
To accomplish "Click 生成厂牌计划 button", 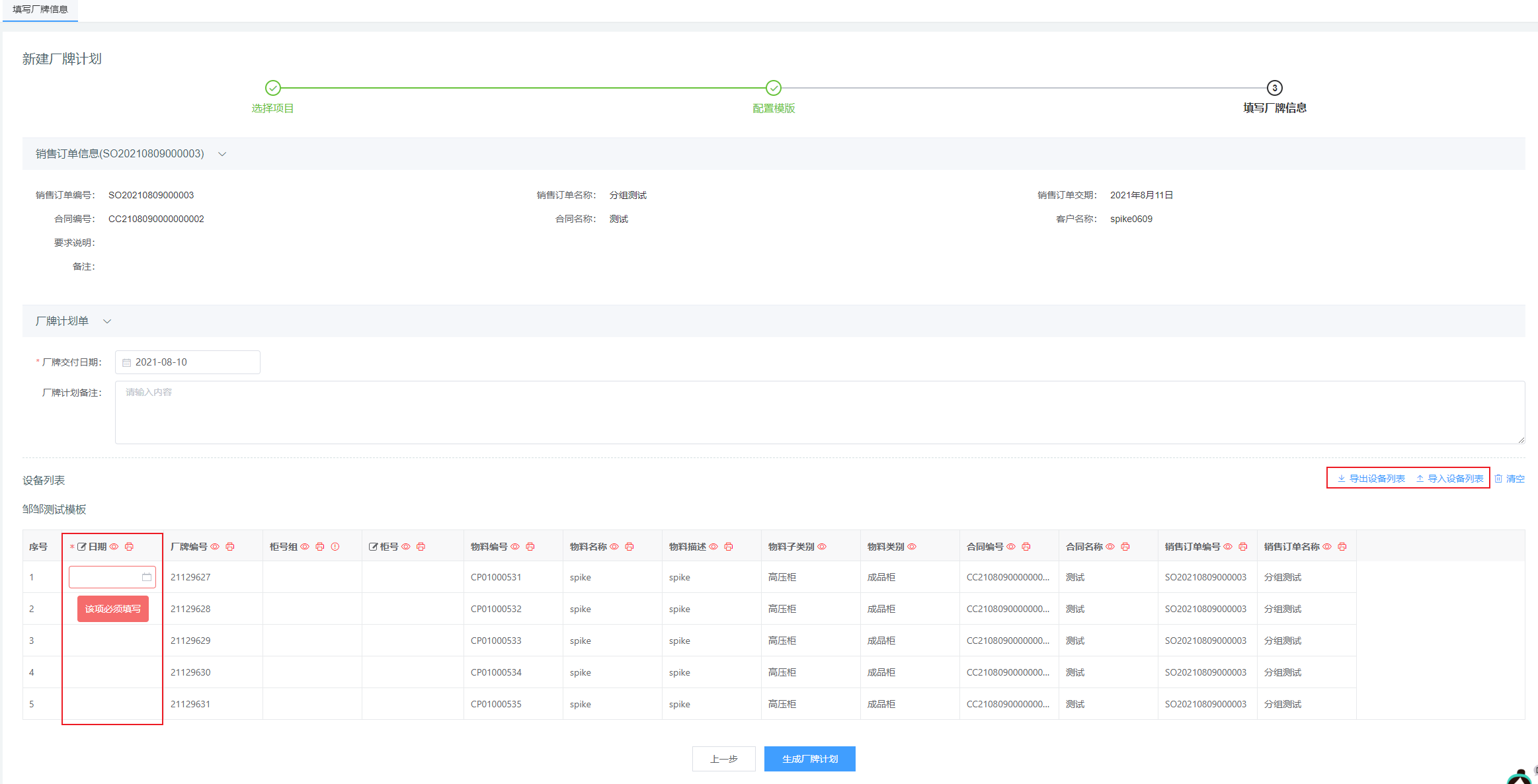I will (809, 759).
